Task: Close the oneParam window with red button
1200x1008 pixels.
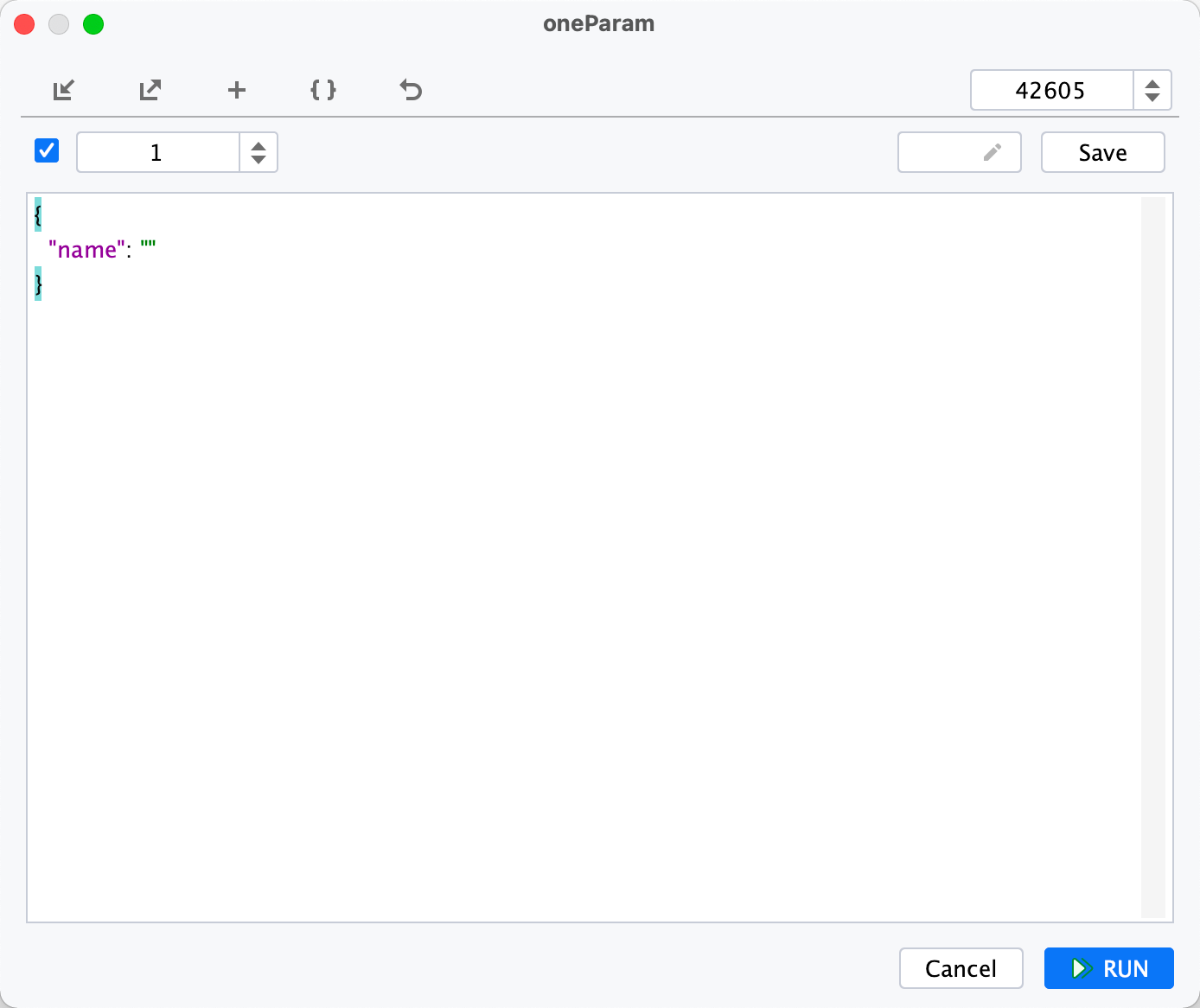Action: (24, 24)
